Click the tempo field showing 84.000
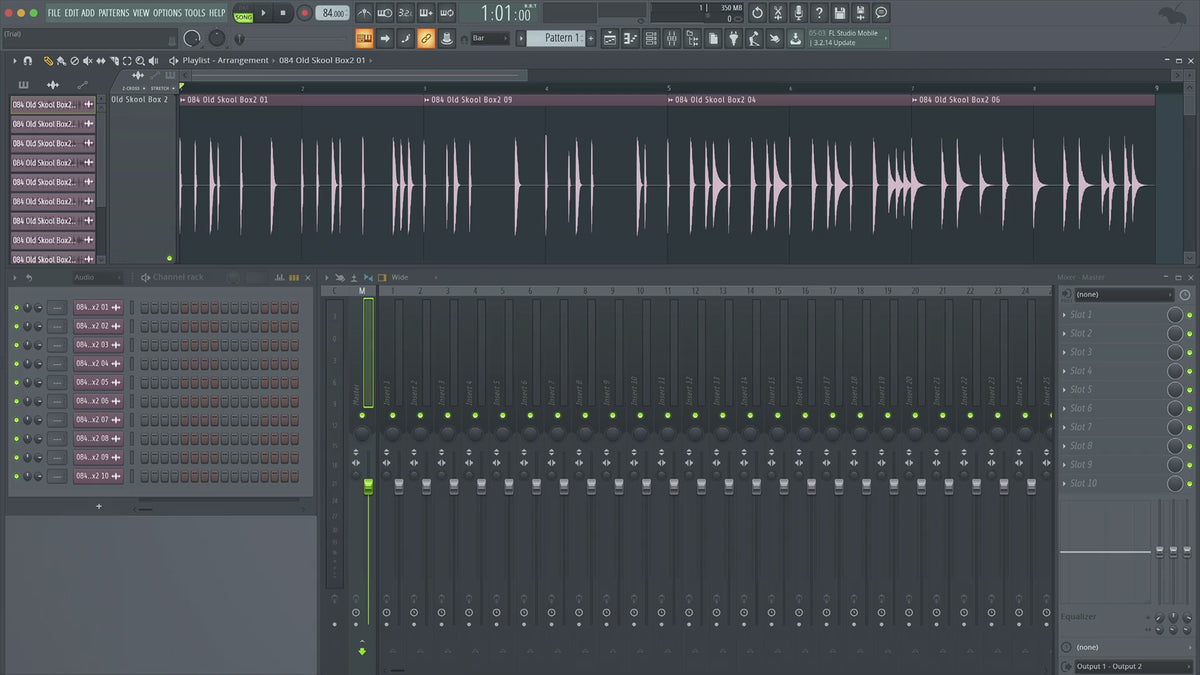Viewport: 1200px width, 675px height. (x=332, y=13)
